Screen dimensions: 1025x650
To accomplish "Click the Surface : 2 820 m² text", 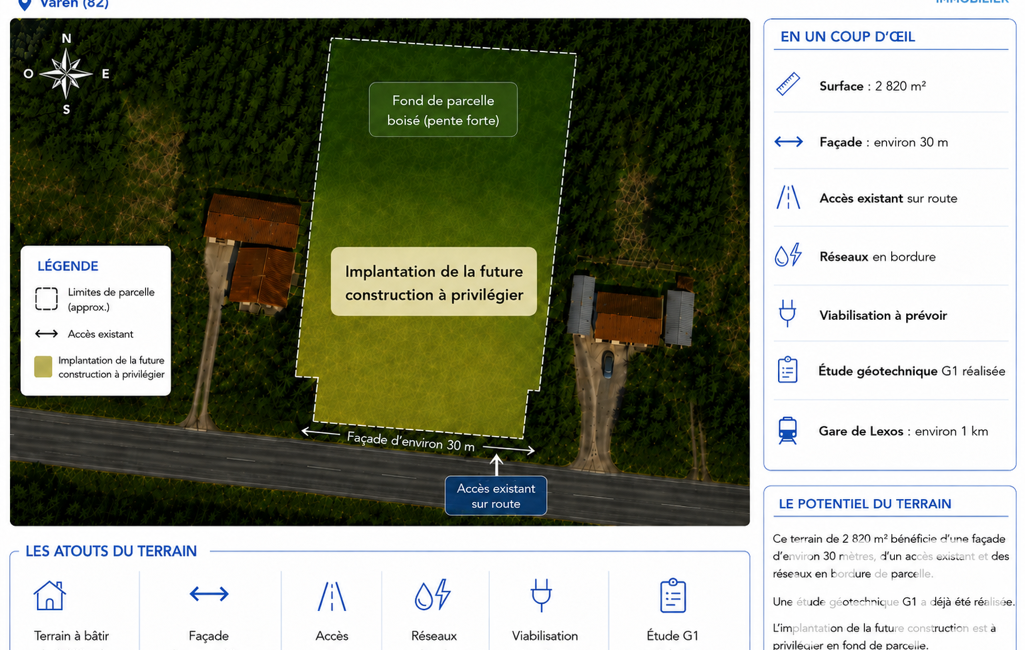I will [873, 86].
